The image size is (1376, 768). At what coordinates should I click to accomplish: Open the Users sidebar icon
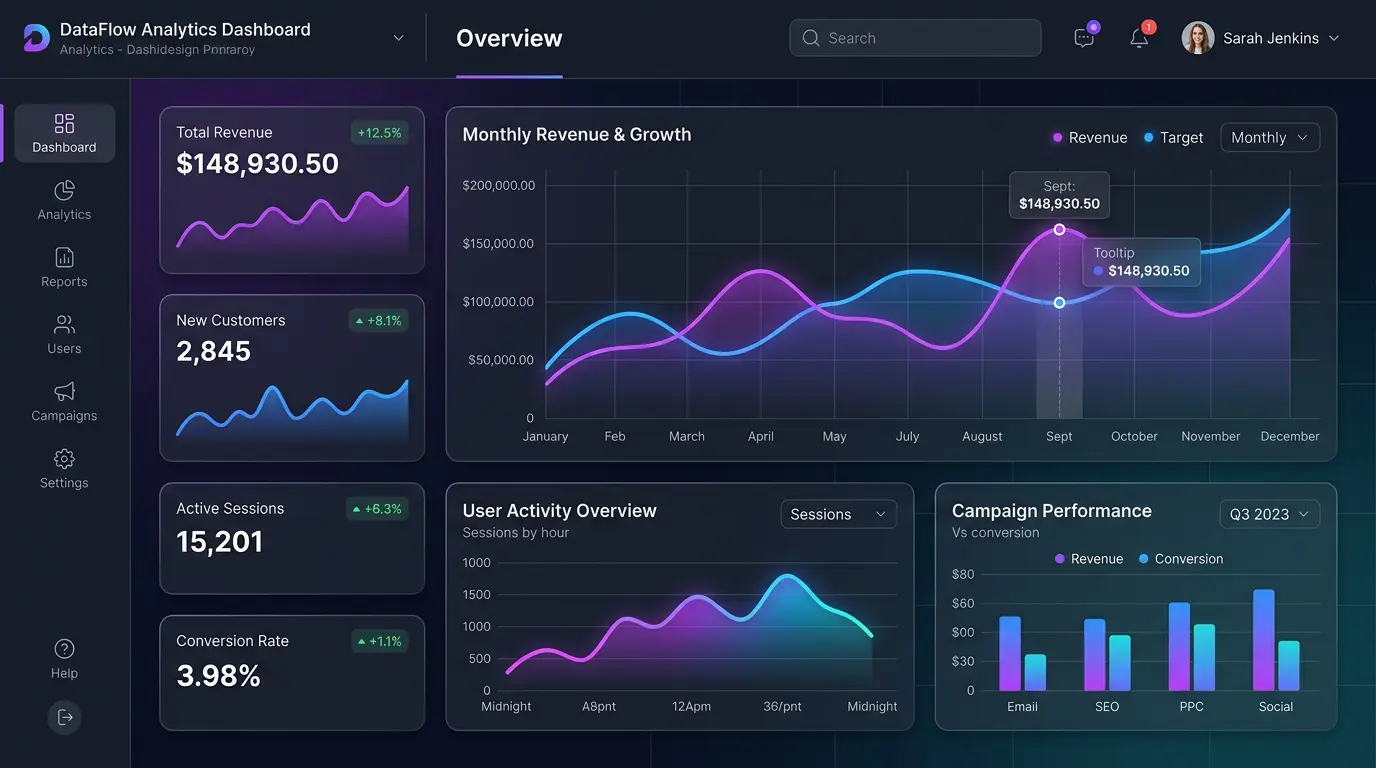click(64, 324)
